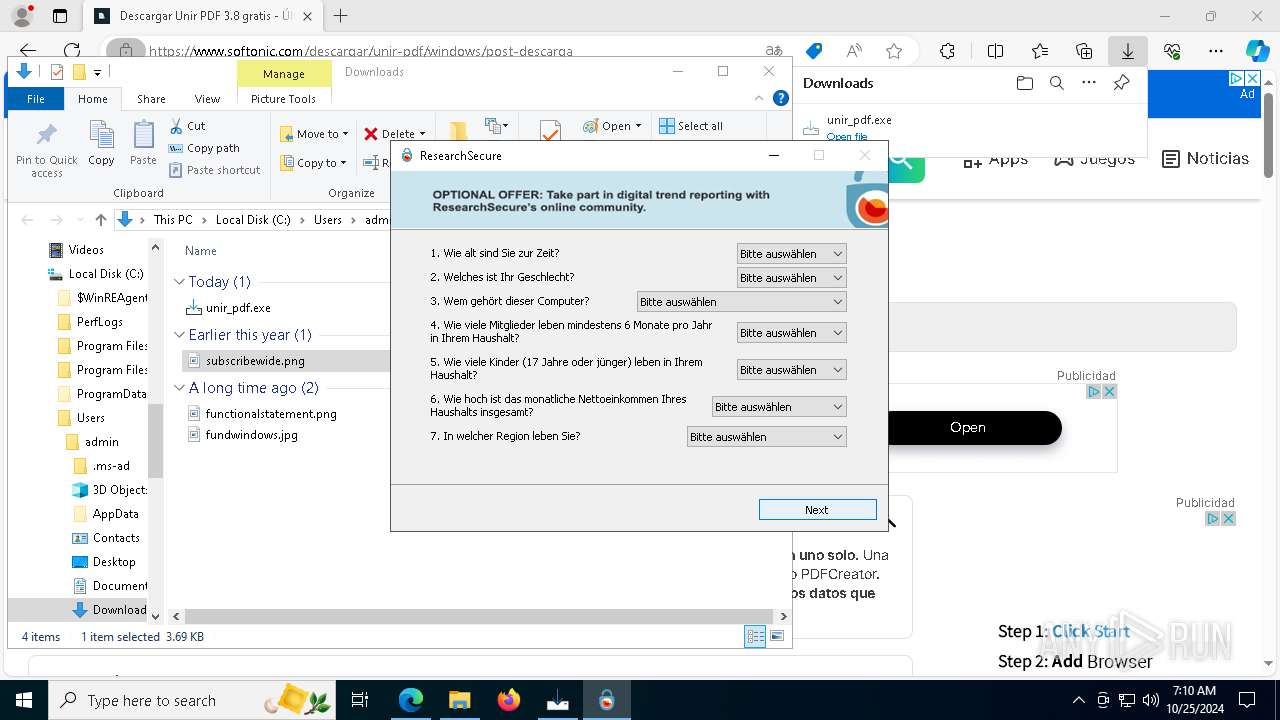Open the Edge collections icon

click(1084, 51)
